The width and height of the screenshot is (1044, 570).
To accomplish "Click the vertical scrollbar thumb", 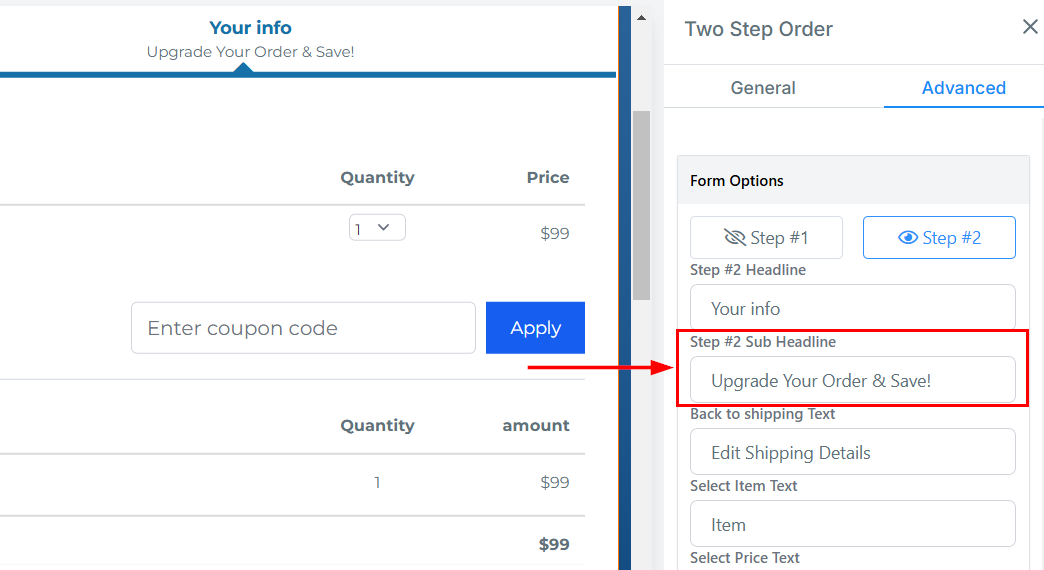I will pyautogui.click(x=642, y=204).
